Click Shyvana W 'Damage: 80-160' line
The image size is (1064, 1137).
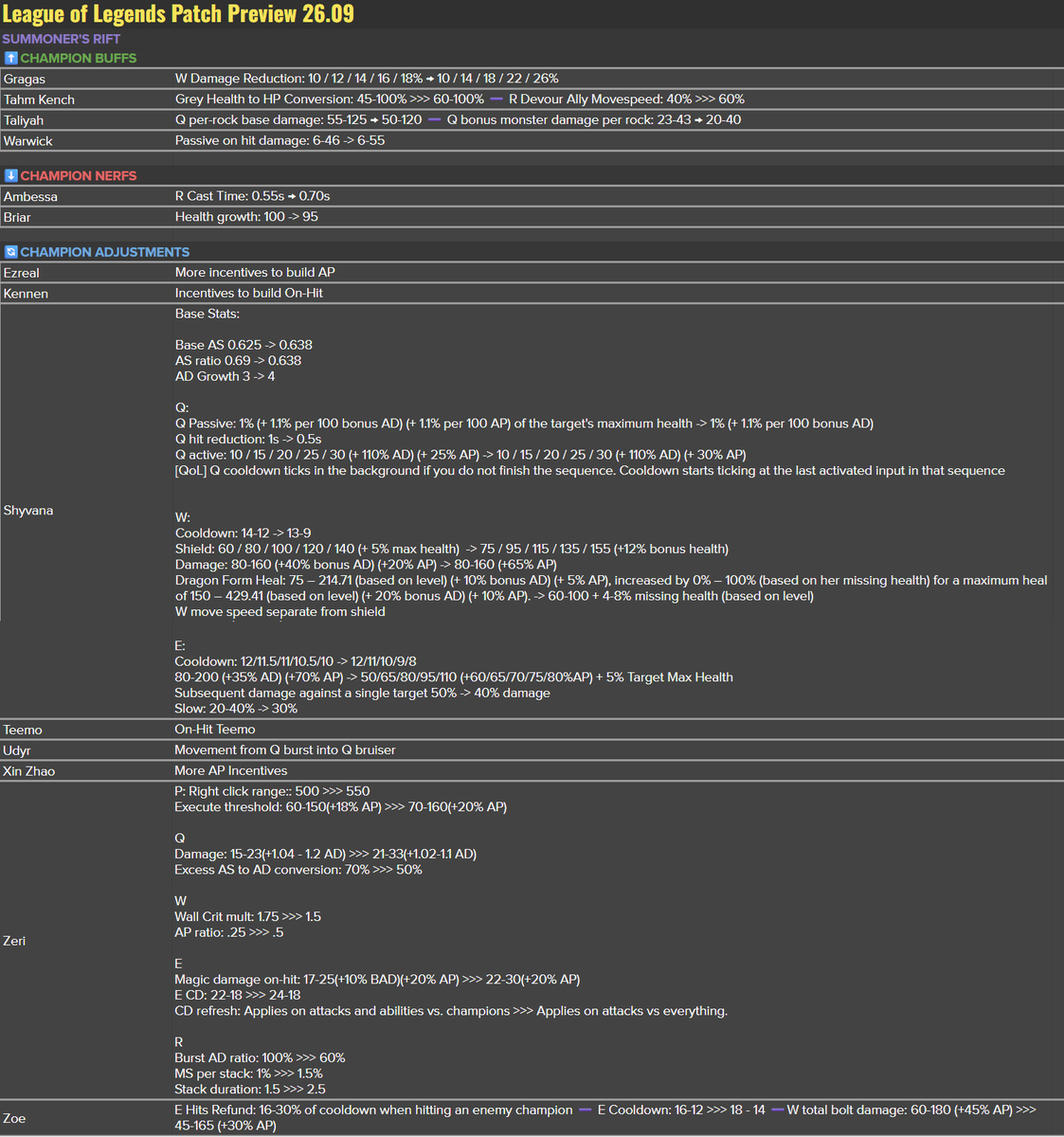tap(366, 565)
